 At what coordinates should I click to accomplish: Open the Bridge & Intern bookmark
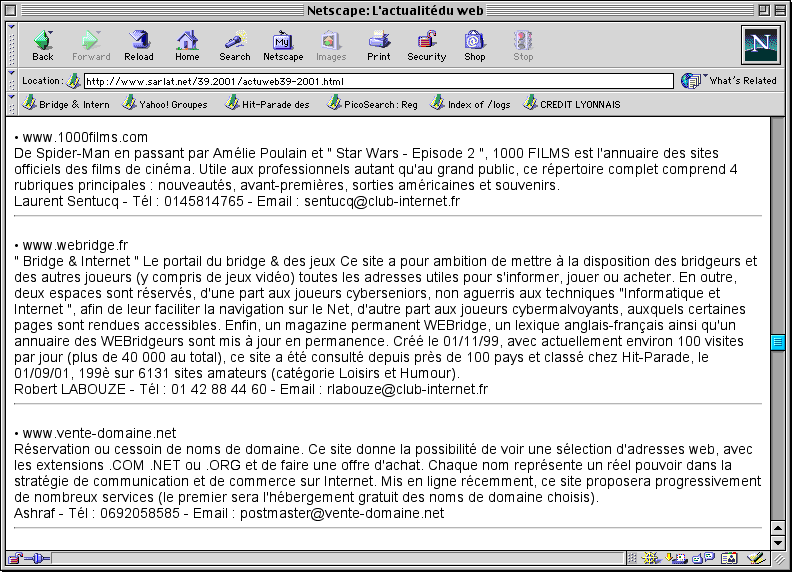coord(66,104)
